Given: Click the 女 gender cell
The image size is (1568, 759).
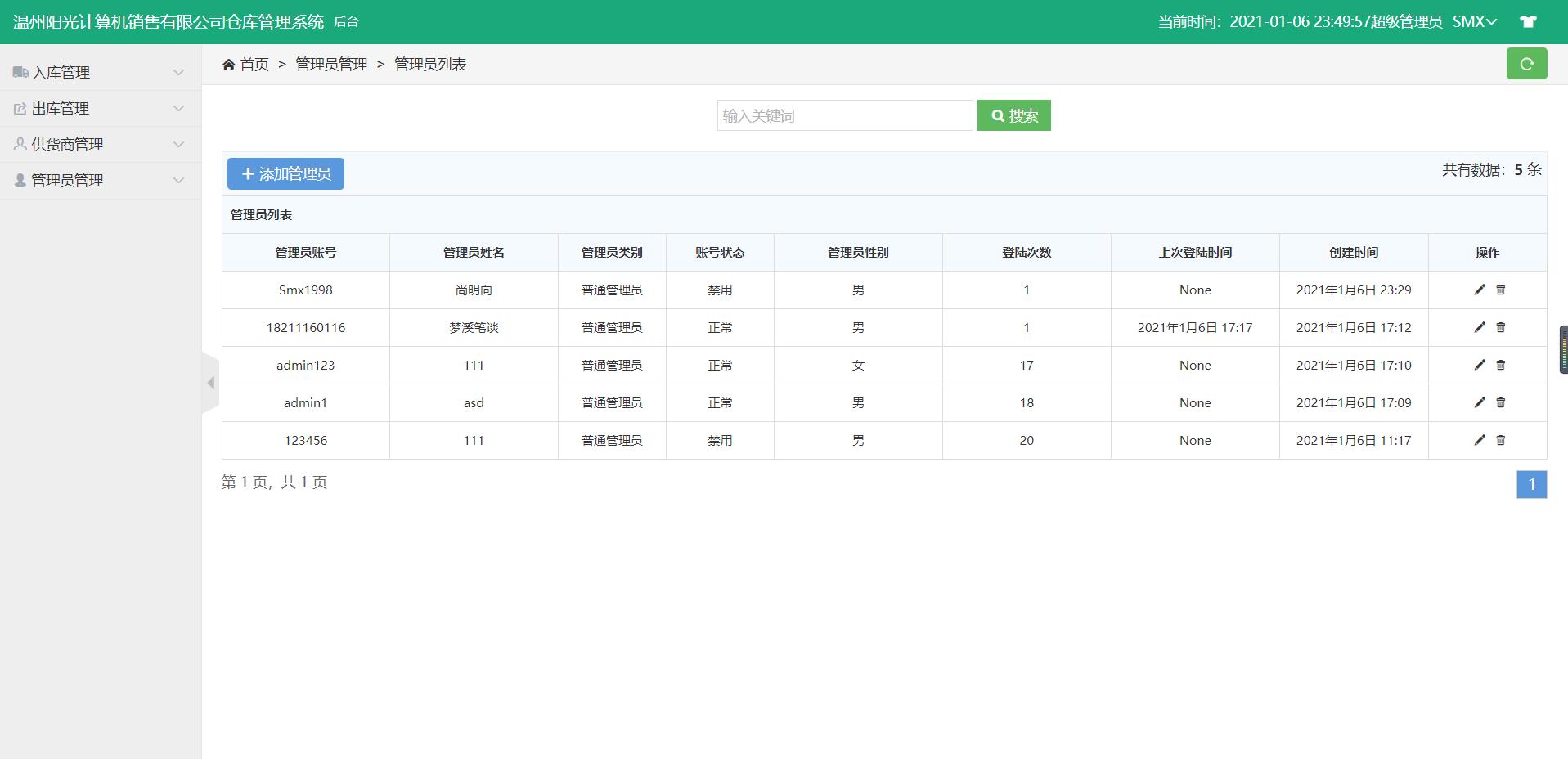Looking at the screenshot, I should pyautogui.click(x=858, y=365).
